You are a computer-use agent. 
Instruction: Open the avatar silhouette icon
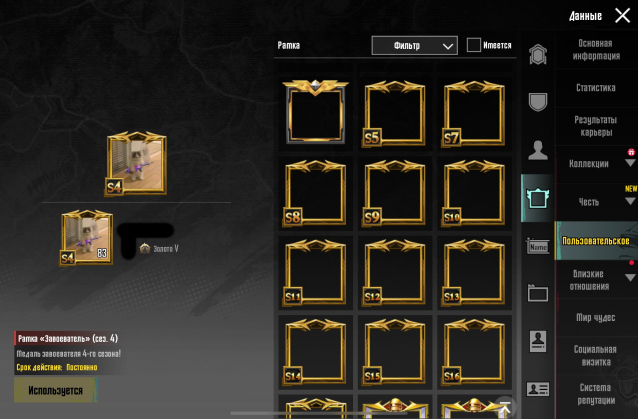point(537,150)
